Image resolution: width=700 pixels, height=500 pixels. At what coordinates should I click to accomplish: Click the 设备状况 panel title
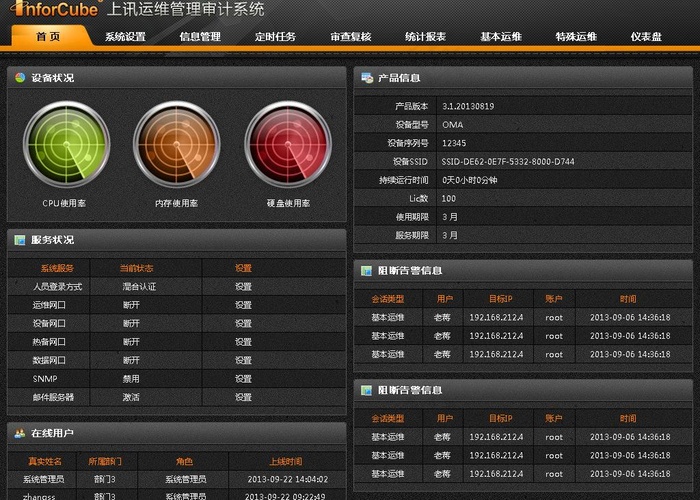tap(52, 78)
